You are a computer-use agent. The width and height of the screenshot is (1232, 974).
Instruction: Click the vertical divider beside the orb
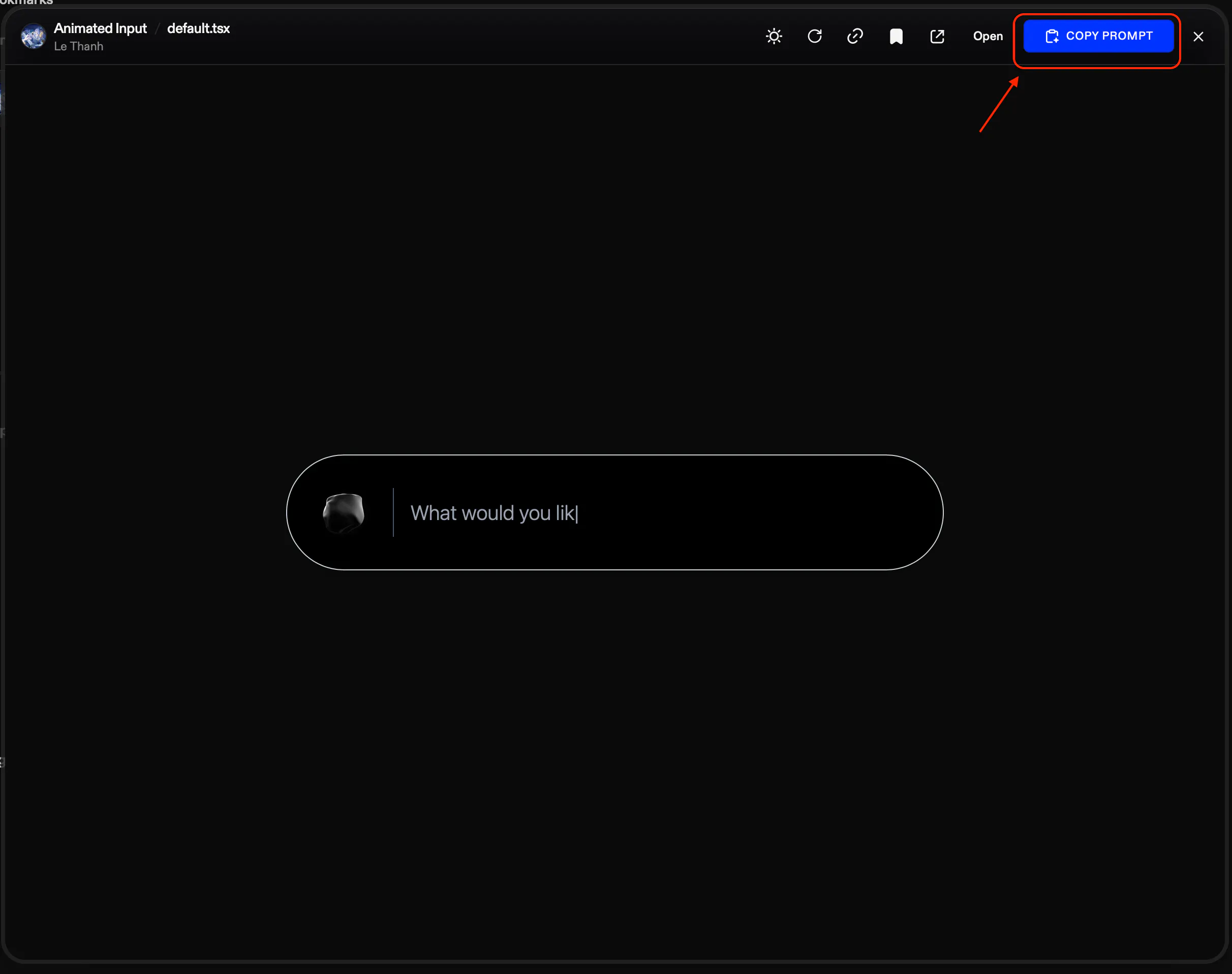pyautogui.click(x=393, y=512)
